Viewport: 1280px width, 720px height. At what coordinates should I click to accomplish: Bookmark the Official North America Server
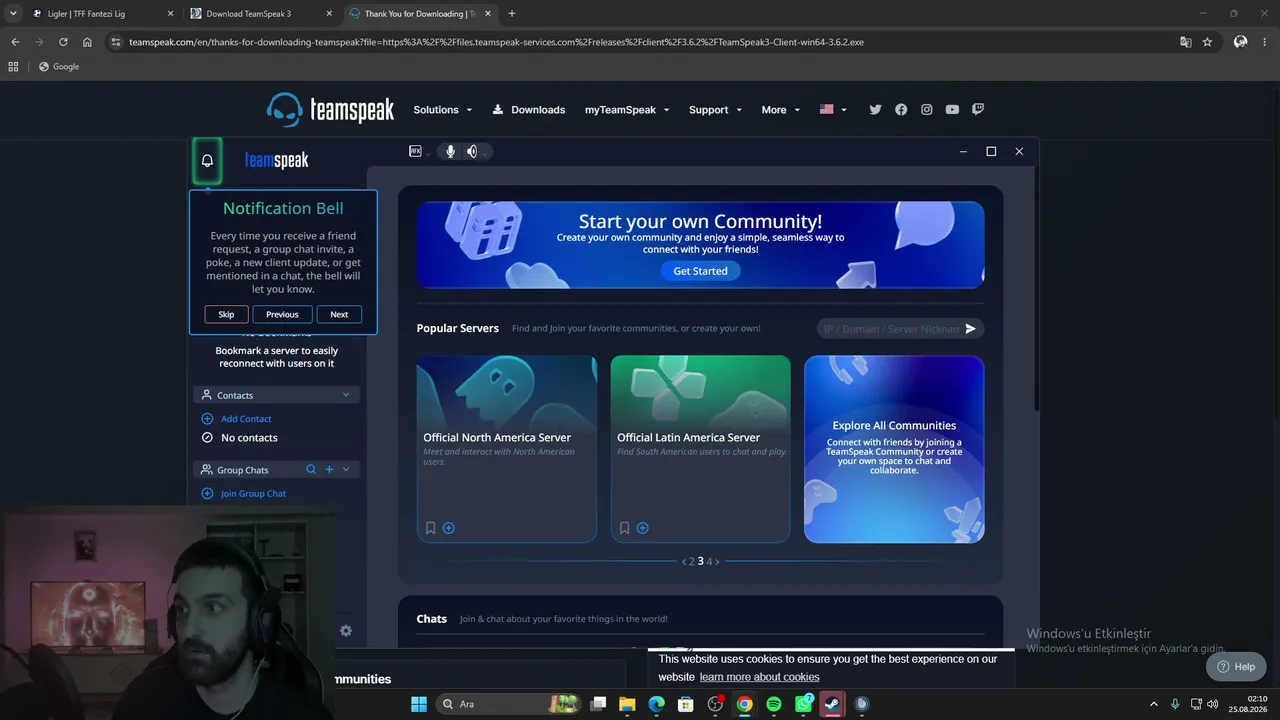click(431, 528)
